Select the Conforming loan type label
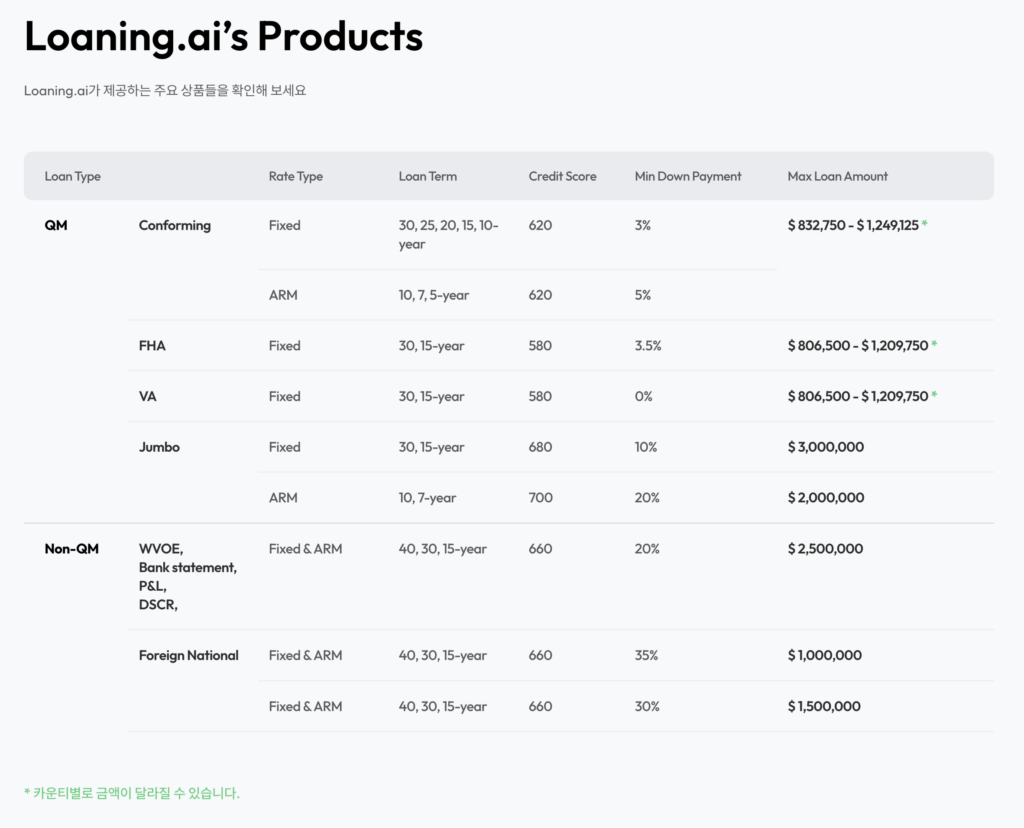 coord(174,226)
